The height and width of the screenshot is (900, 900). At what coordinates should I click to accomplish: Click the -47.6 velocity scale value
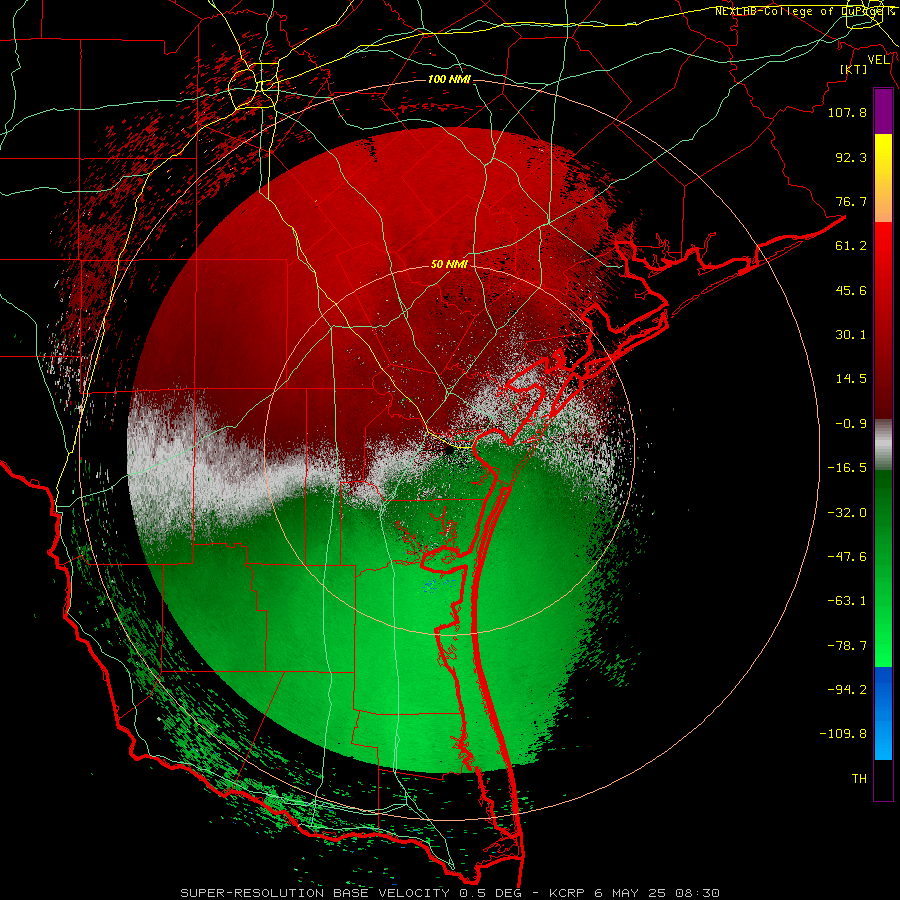pos(847,557)
